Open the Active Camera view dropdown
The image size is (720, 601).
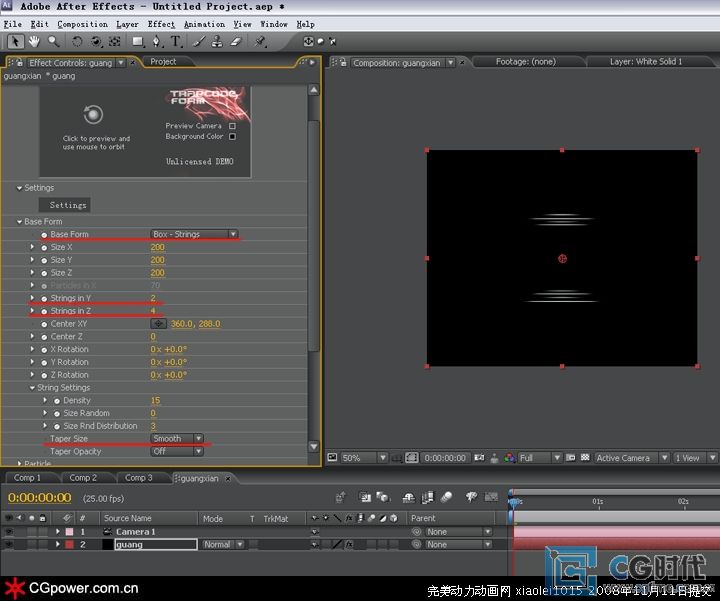[x=631, y=458]
